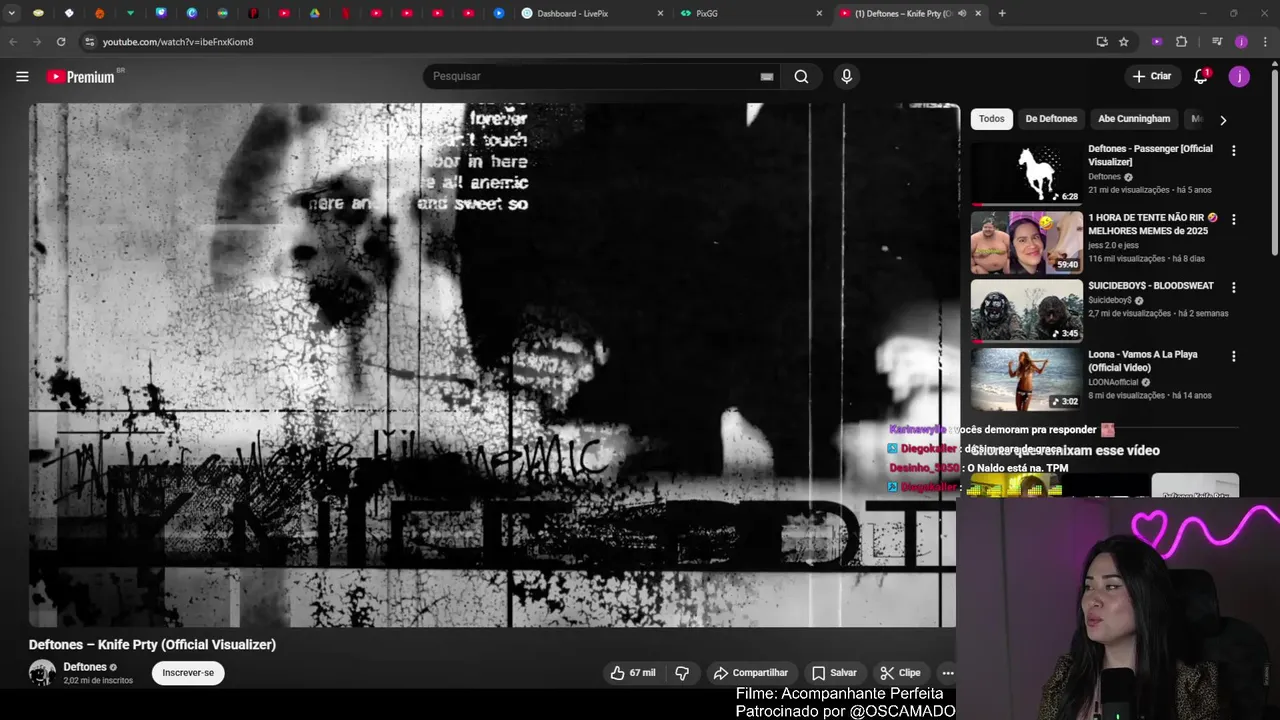The width and height of the screenshot is (1280, 720).
Task: Click the search magnifier button
Action: click(x=801, y=76)
